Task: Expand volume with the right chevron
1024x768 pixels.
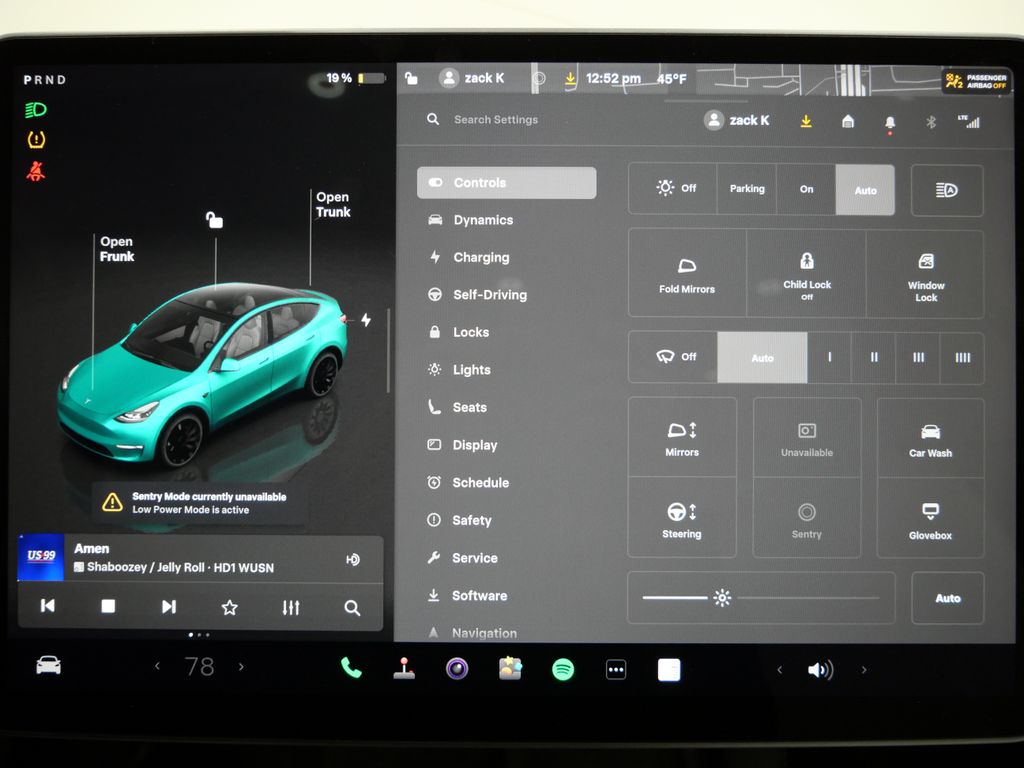Action: [x=864, y=670]
